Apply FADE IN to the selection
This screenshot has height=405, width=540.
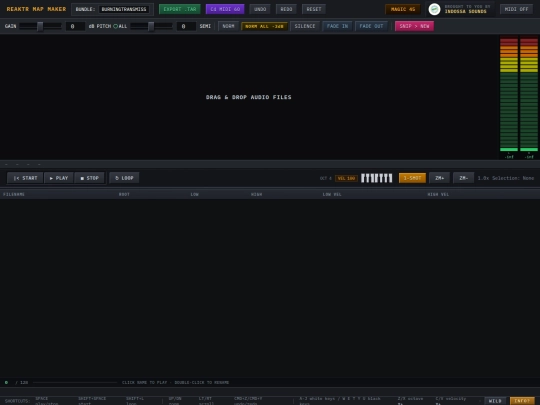pyautogui.click(x=338, y=26)
